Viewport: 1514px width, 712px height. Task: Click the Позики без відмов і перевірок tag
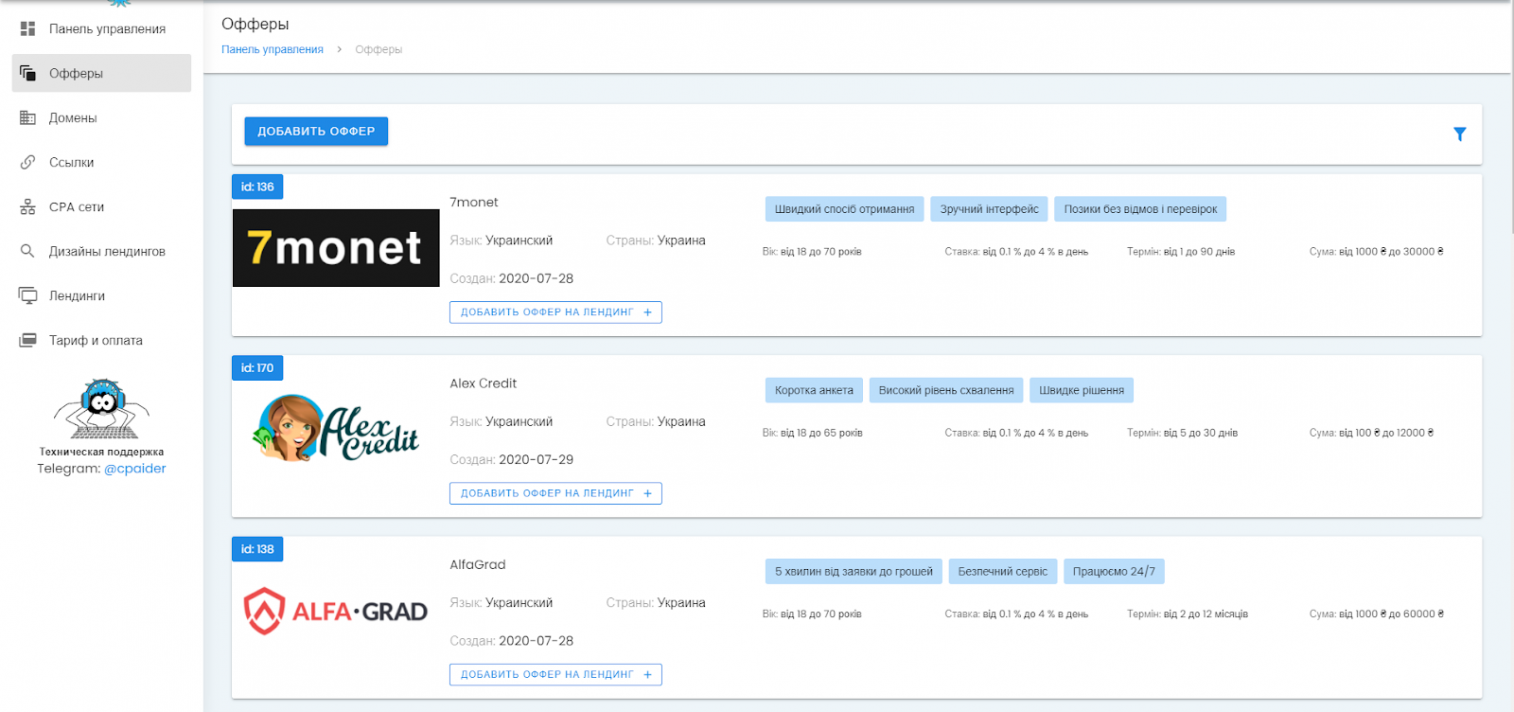click(x=1140, y=209)
